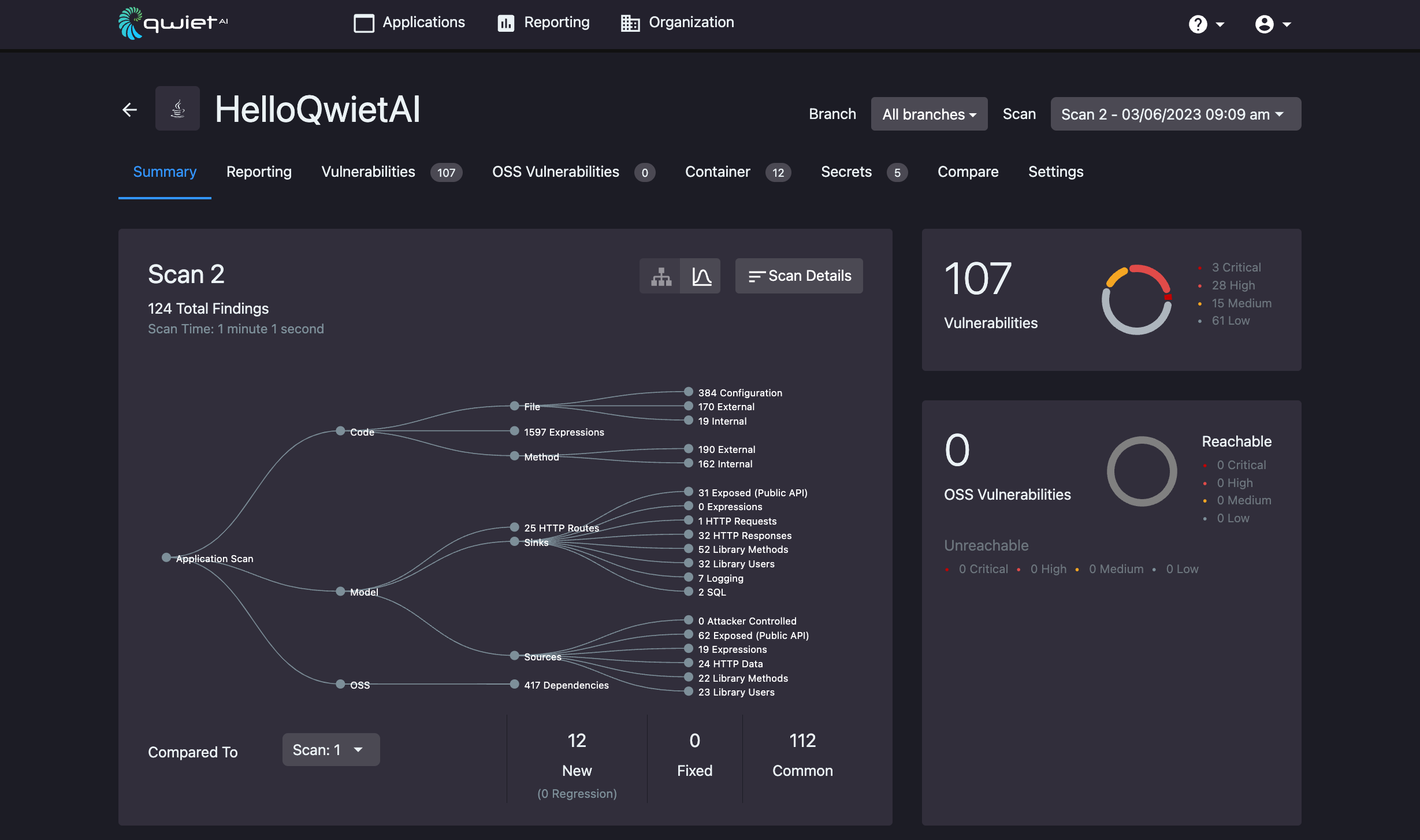Open the Scan 2 date selector dropdown
The height and width of the screenshot is (840, 1420).
(1176, 114)
